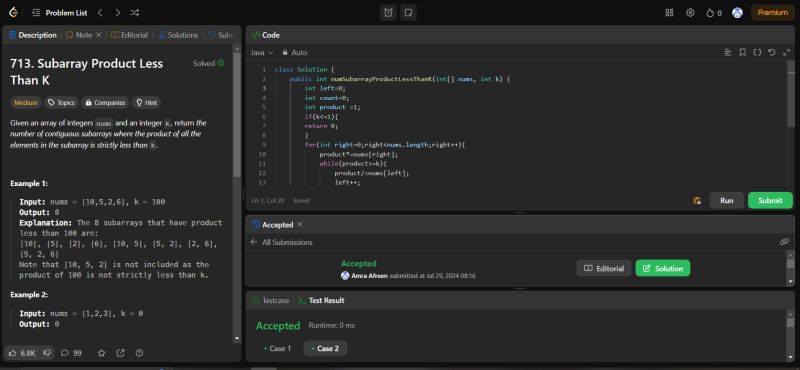
Task: Click the Medium difficulty tag
Action: pyautogui.click(x=26, y=103)
